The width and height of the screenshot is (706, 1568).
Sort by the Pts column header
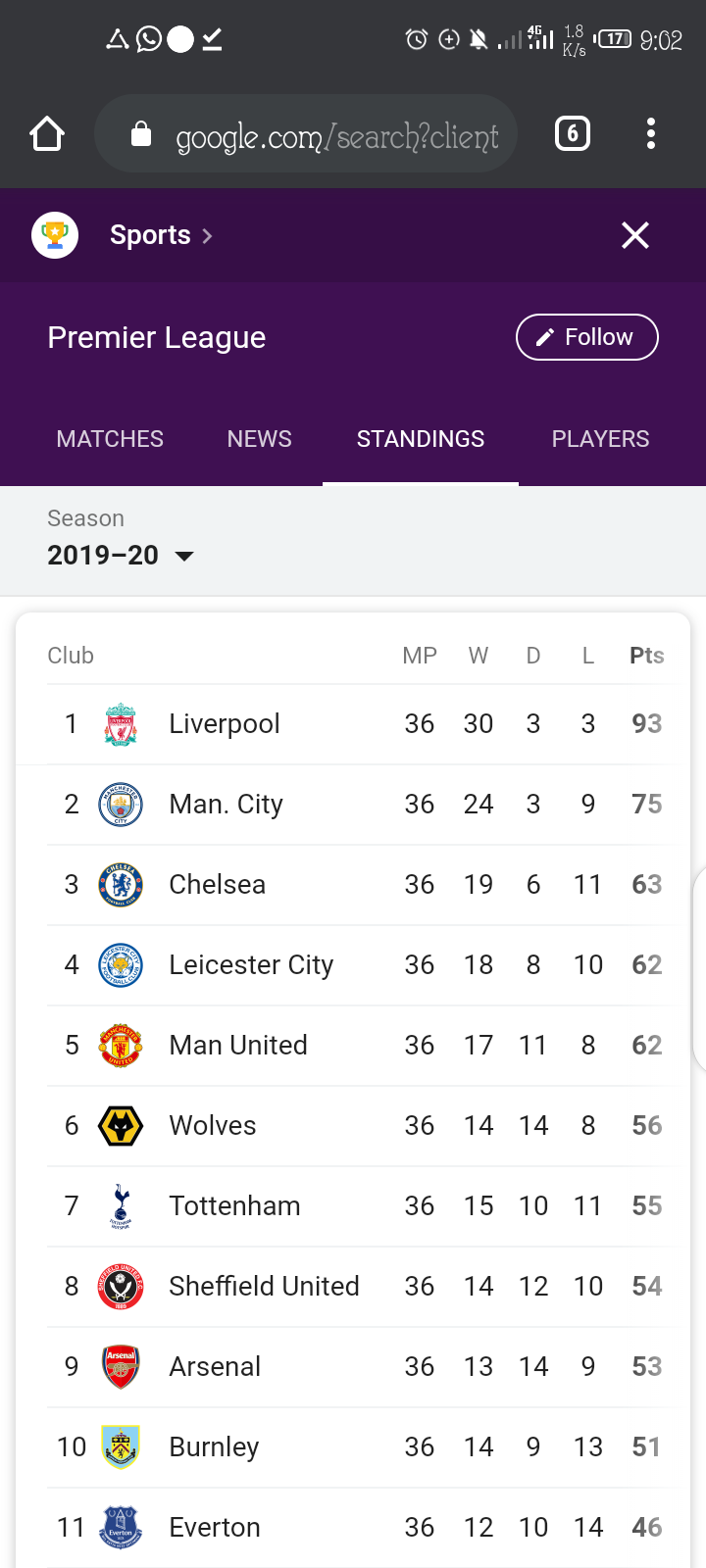click(646, 656)
